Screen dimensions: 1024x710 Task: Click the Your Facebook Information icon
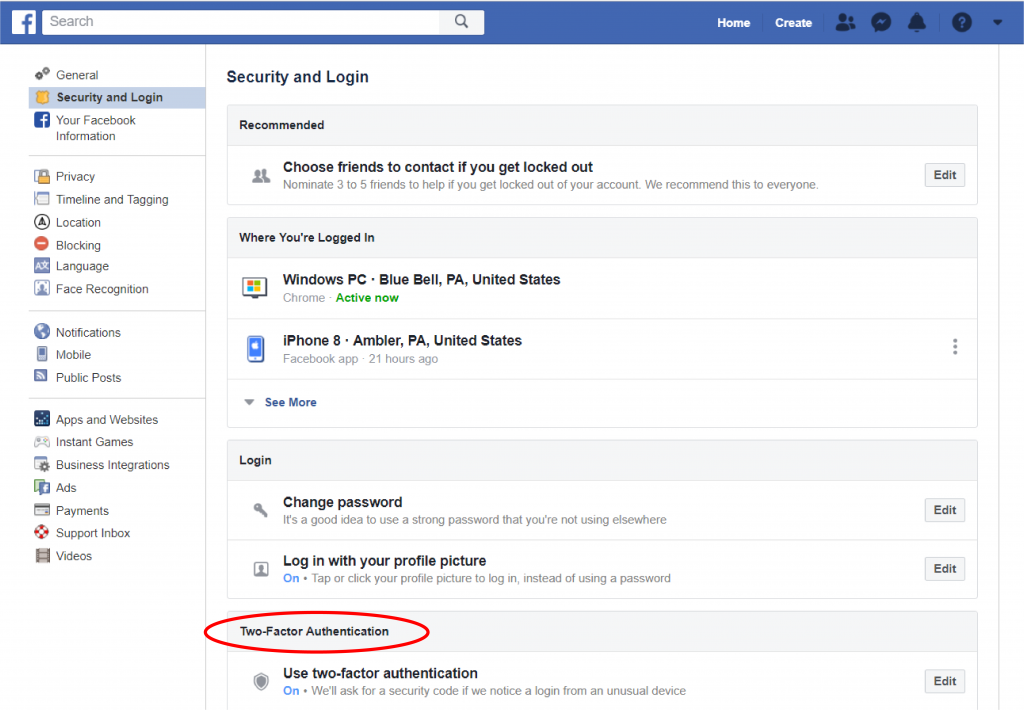[x=42, y=120]
